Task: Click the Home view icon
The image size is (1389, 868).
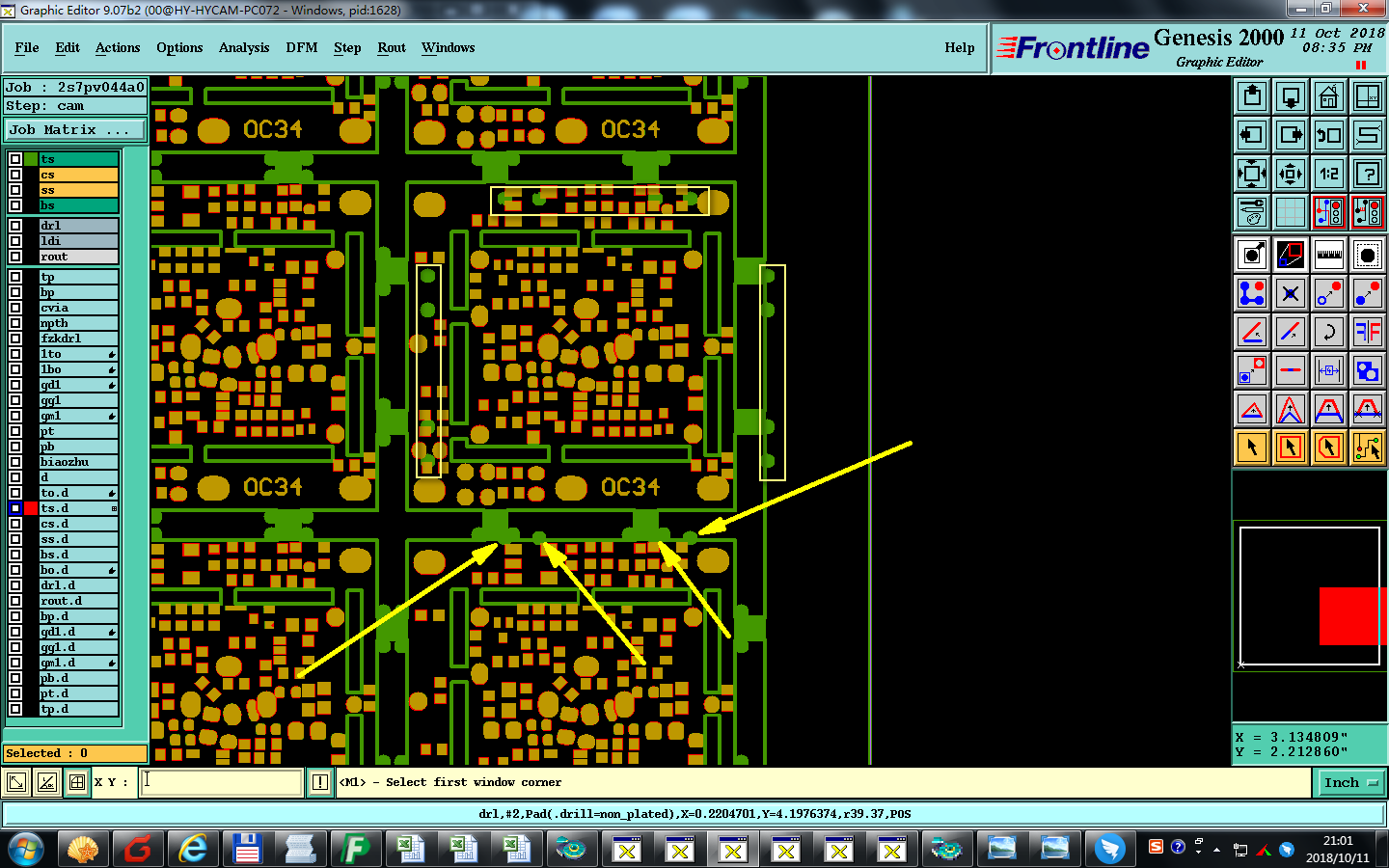Action: [1329, 96]
